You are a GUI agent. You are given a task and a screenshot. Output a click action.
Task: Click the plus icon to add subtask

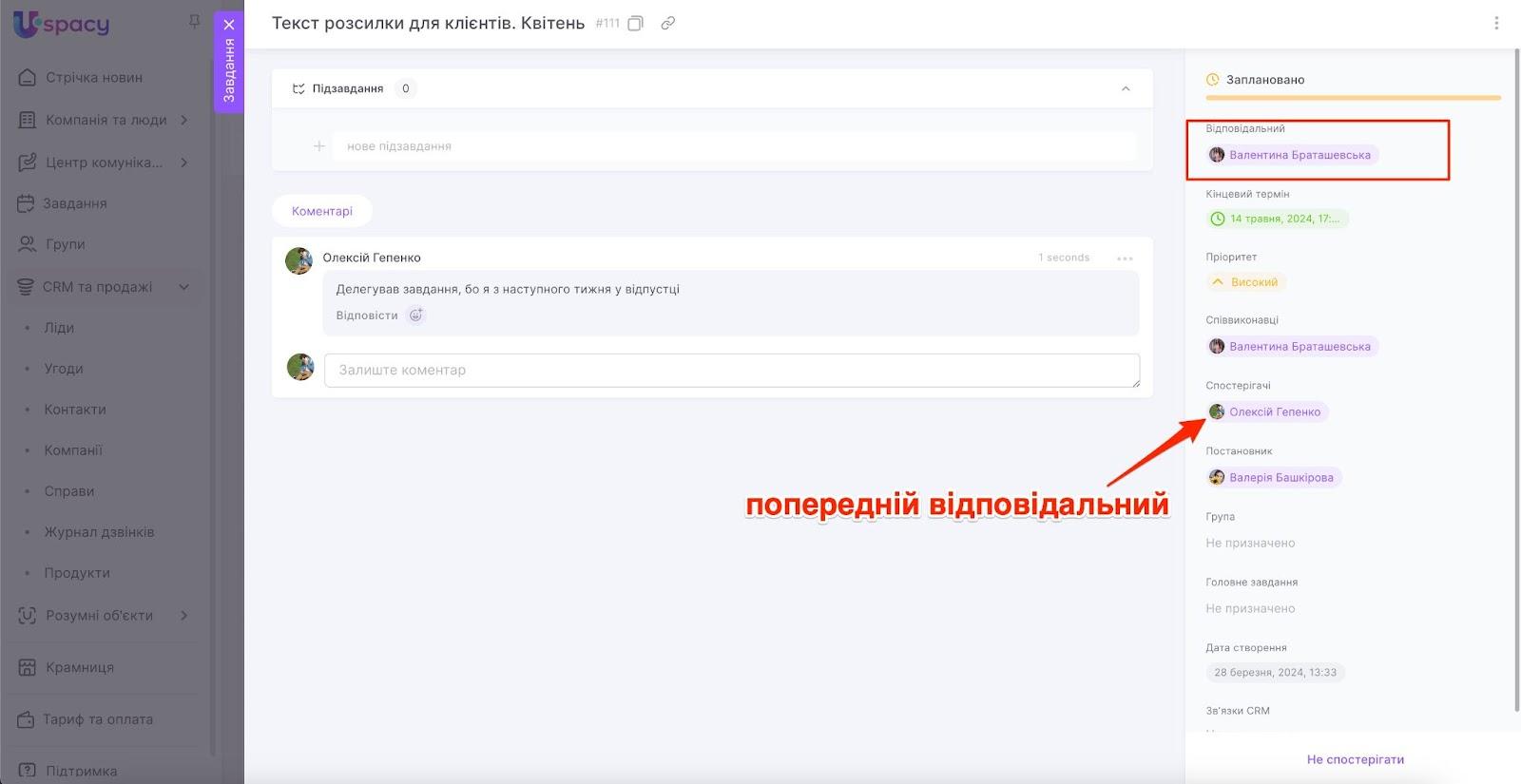click(319, 146)
